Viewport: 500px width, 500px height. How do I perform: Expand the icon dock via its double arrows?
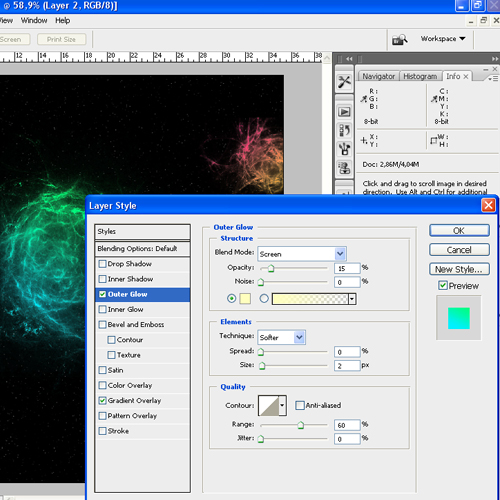tap(349, 59)
